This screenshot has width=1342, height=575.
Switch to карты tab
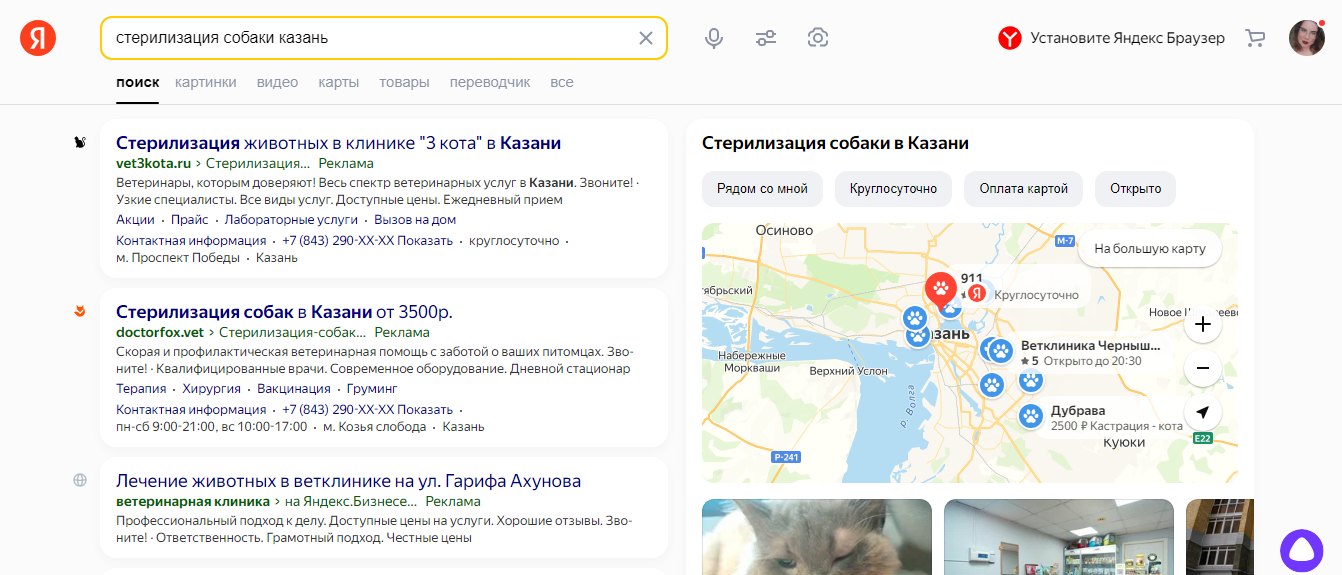339,82
